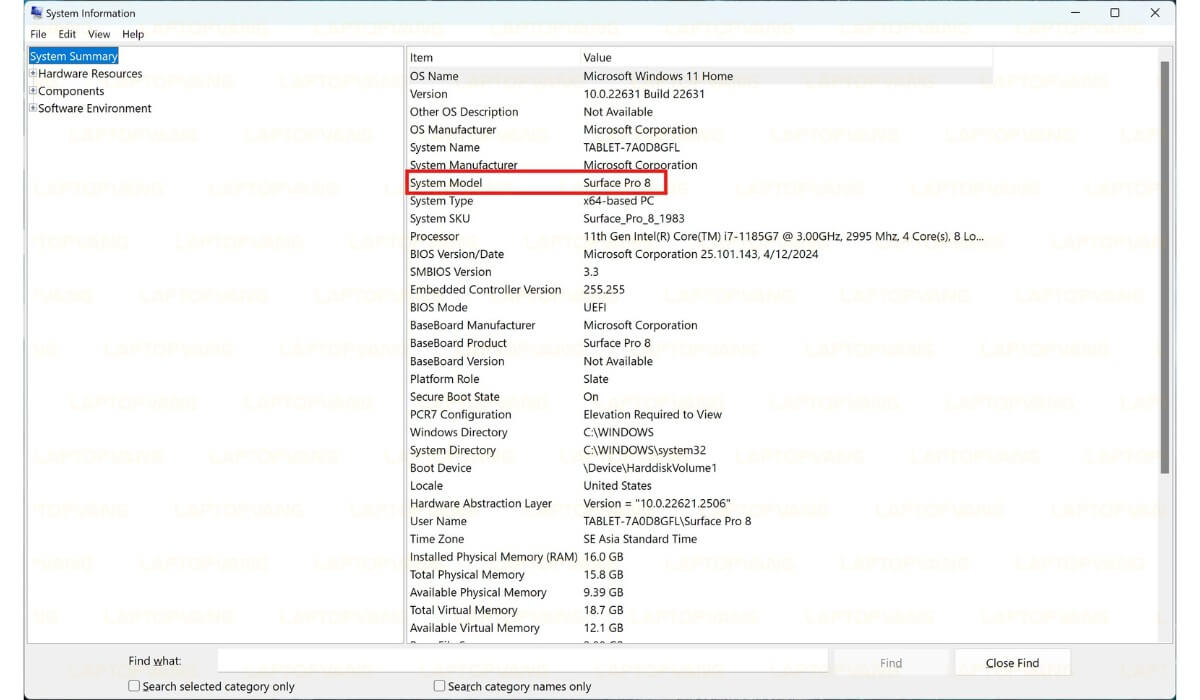This screenshot has width=1200, height=700.
Task: Click the Hardware Abstraction Layer row
Action: [700, 504]
